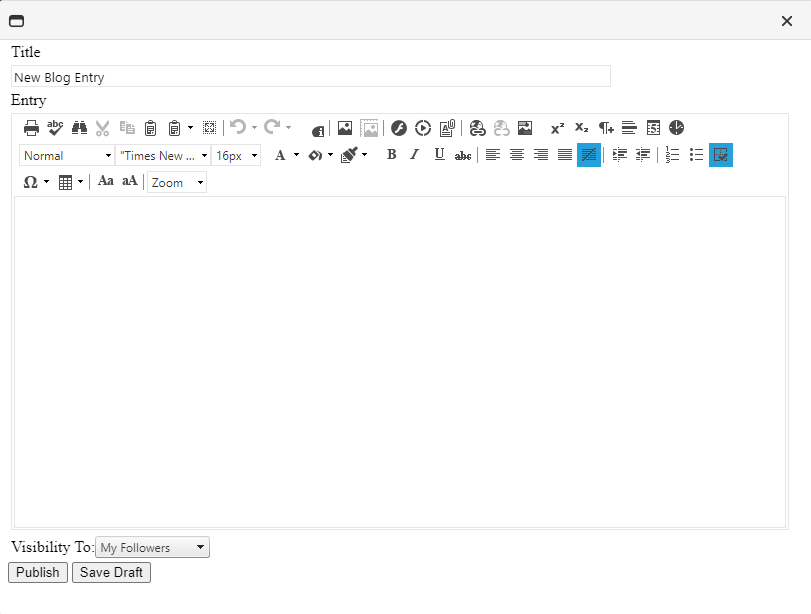The image size is (811, 614).
Task: Toggle italic formatting
Action: click(415, 155)
